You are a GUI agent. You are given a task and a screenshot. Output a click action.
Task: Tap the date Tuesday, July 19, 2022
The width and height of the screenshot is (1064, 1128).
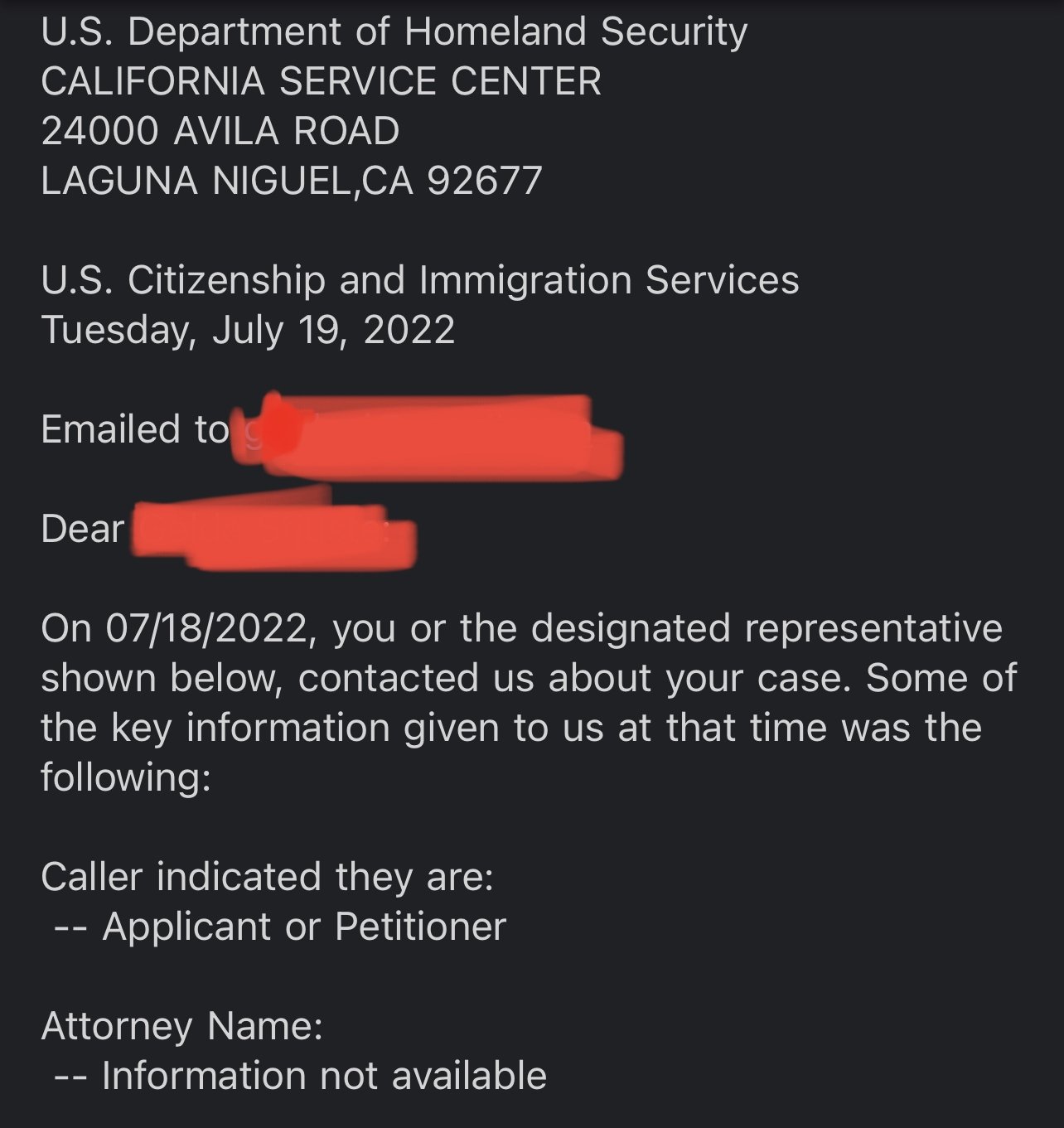(248, 330)
